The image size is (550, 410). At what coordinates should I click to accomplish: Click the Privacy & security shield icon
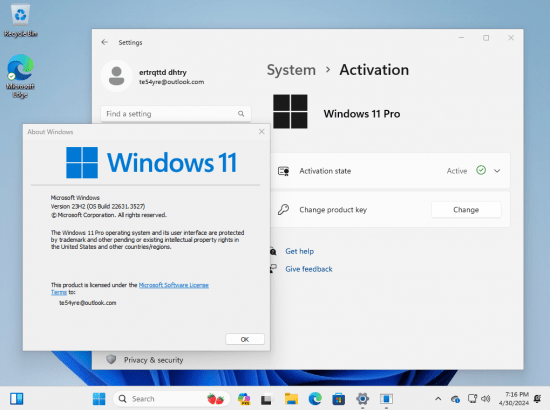[111, 359]
